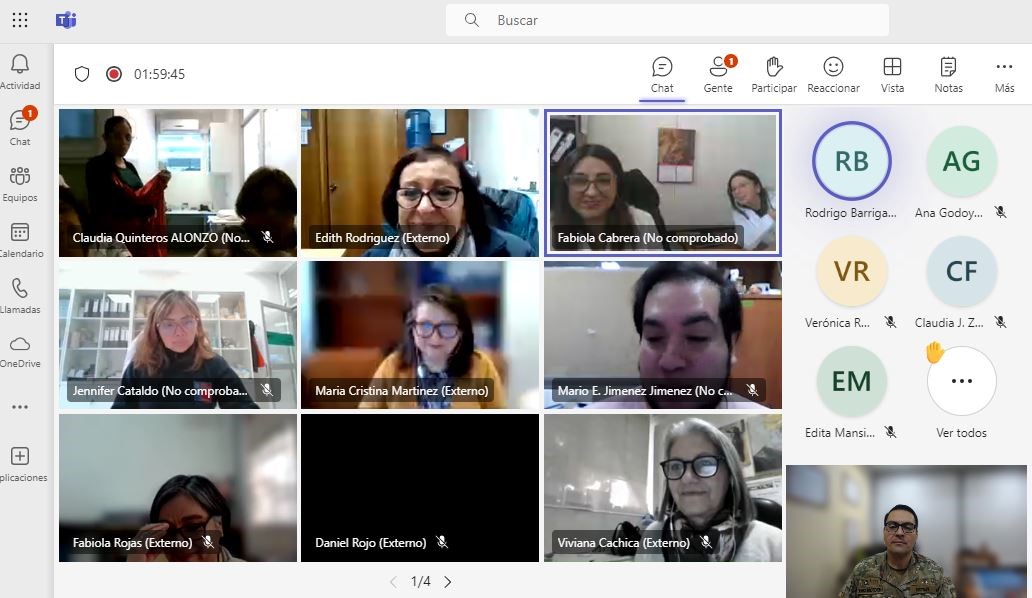
Task: Open the Gente participants panel
Action: [x=717, y=75]
